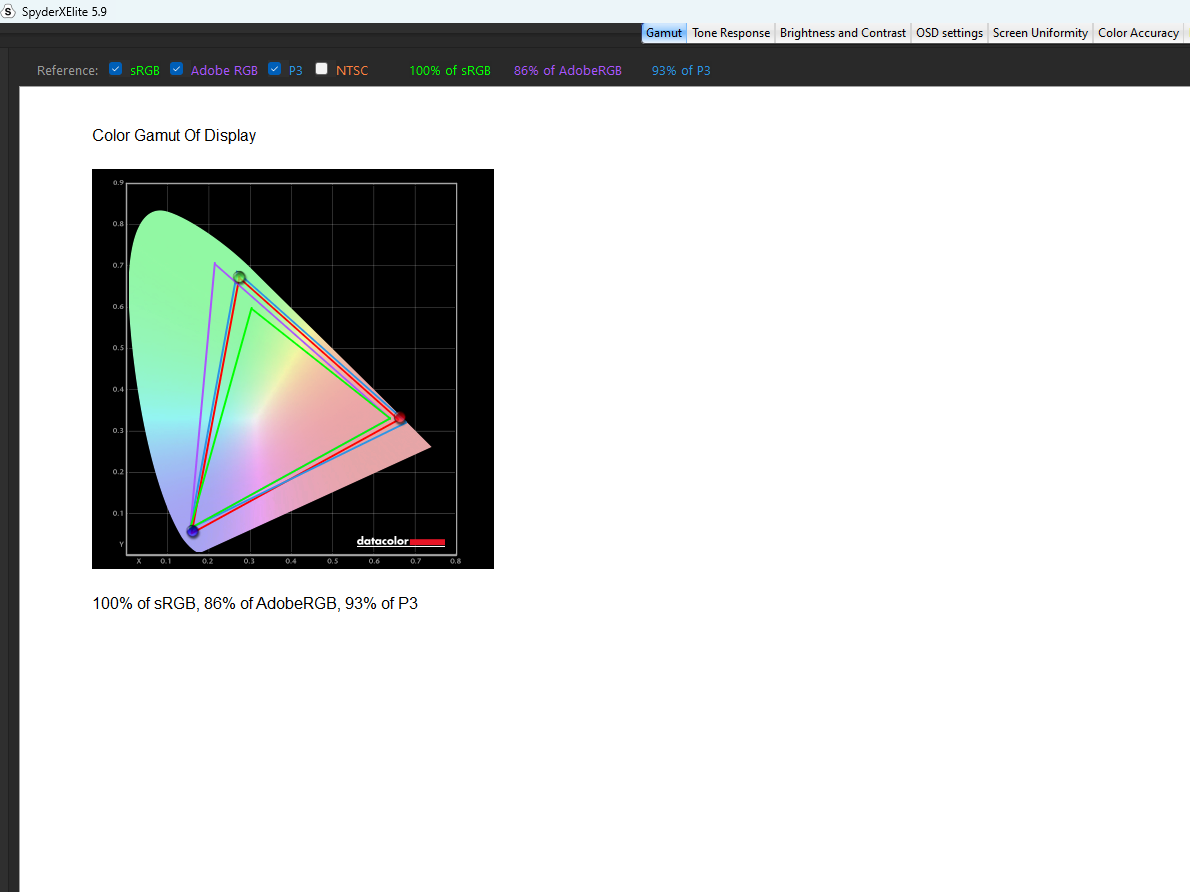The height and width of the screenshot is (892, 1190).
Task: Click the gamut summary text below the chart
Action: coord(255,604)
